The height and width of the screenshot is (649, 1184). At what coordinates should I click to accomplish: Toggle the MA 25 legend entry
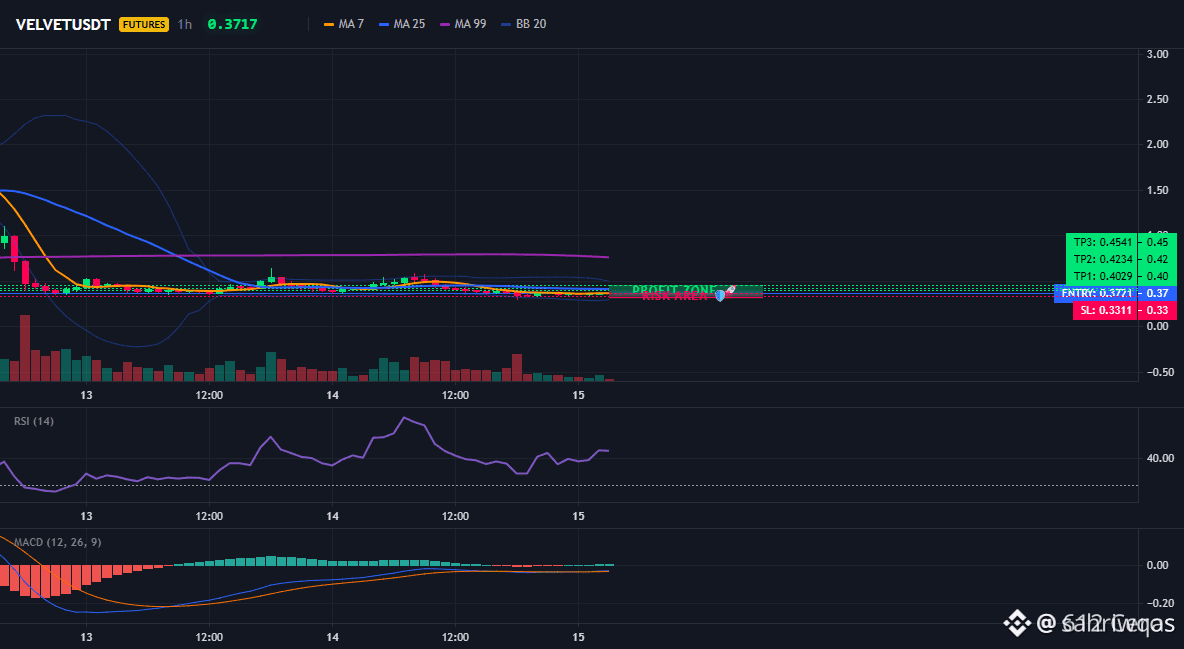(402, 24)
